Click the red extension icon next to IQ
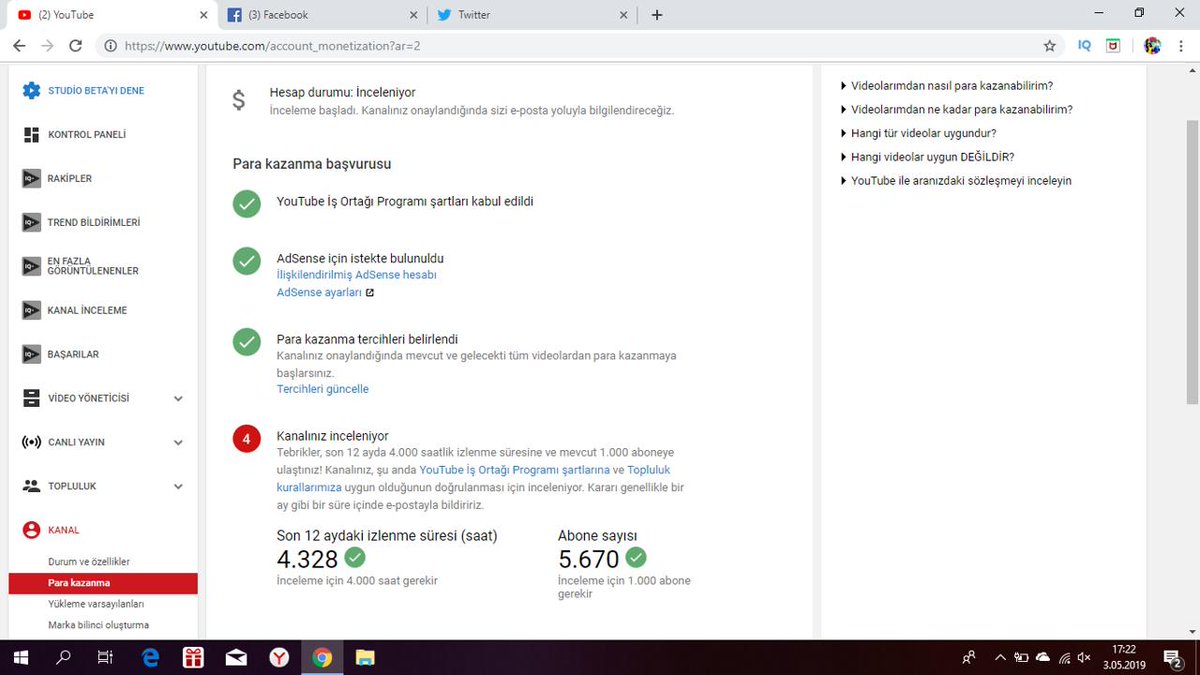Viewport: 1200px width, 675px height. 1113,46
